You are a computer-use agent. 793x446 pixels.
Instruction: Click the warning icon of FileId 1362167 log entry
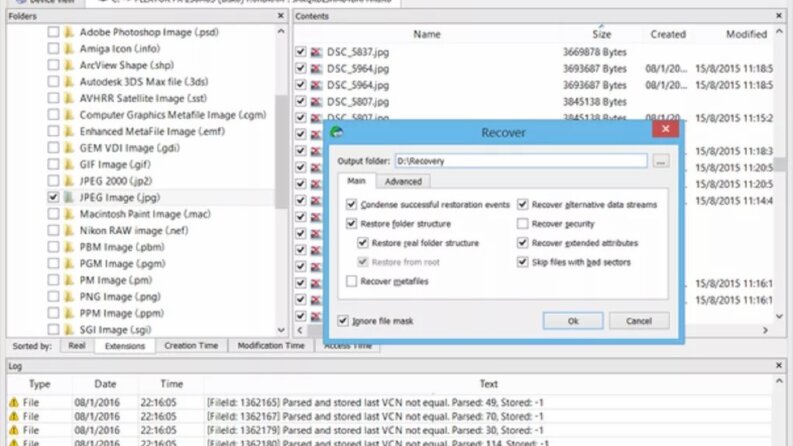tap(14, 416)
